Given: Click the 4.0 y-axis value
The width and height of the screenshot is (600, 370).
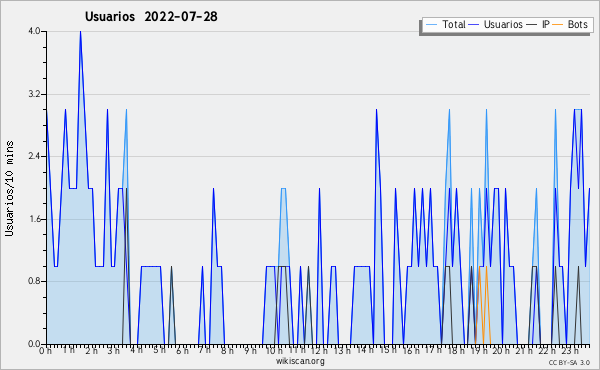Looking at the screenshot, I should tap(34, 31).
